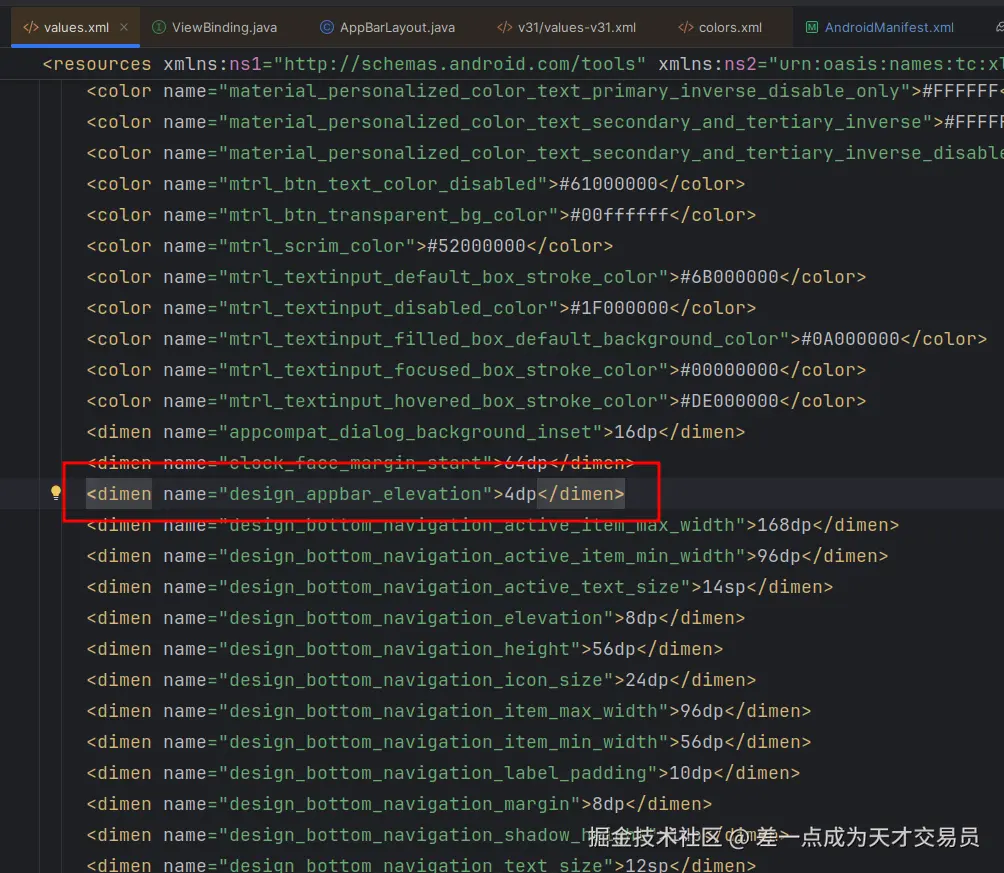This screenshot has height=873, width=1004.
Task: Click design_bottom_navigation_active_text_size line
Action: click(x=460, y=587)
